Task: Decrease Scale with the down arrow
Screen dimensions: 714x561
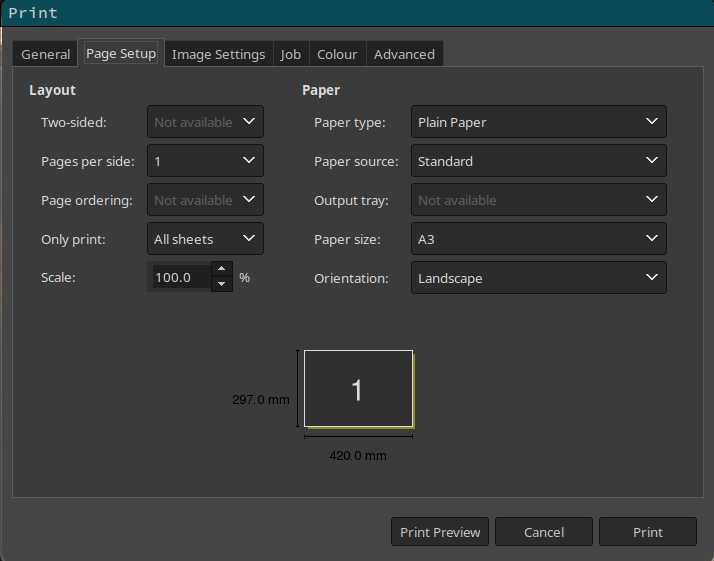Action: pyautogui.click(x=222, y=285)
